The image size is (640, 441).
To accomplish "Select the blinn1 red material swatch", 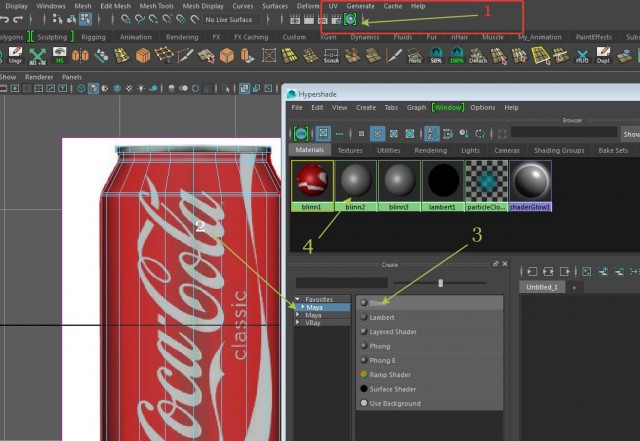I will click(311, 181).
